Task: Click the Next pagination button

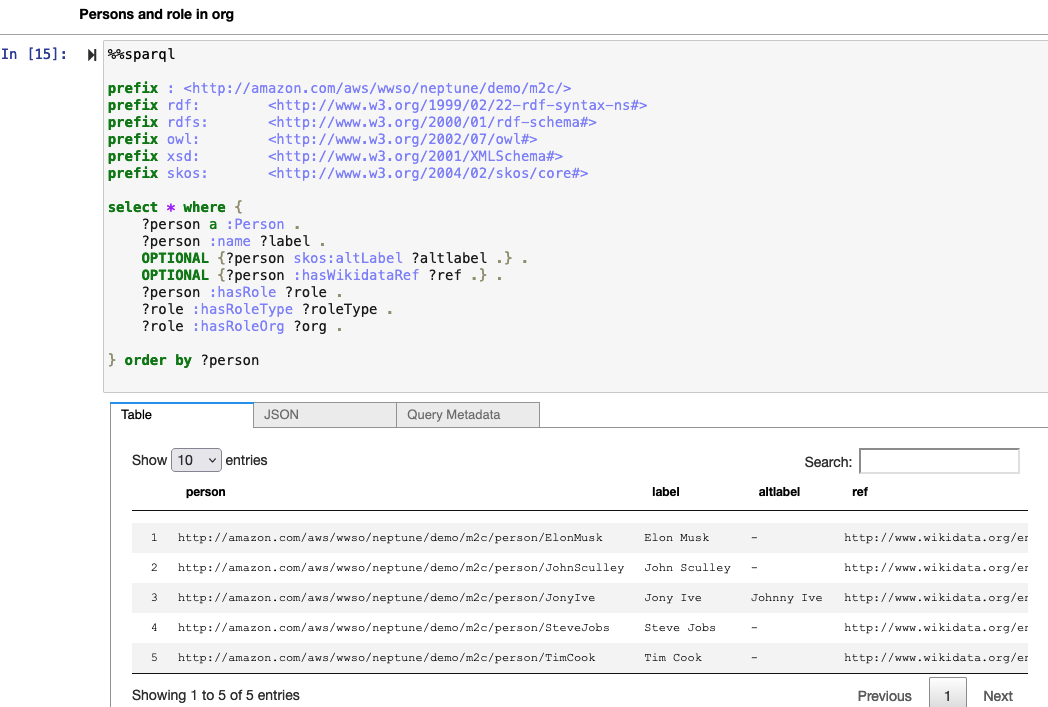Action: pos(997,696)
